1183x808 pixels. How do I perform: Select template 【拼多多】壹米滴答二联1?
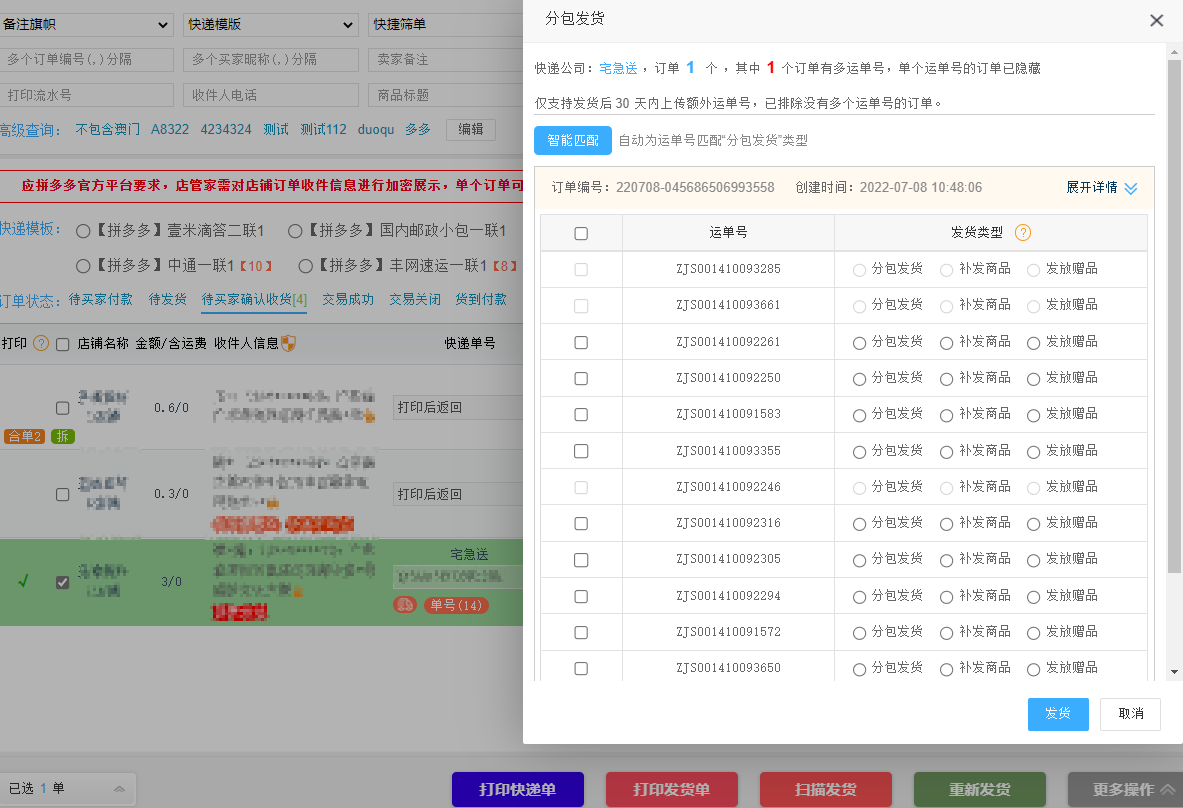(83, 232)
